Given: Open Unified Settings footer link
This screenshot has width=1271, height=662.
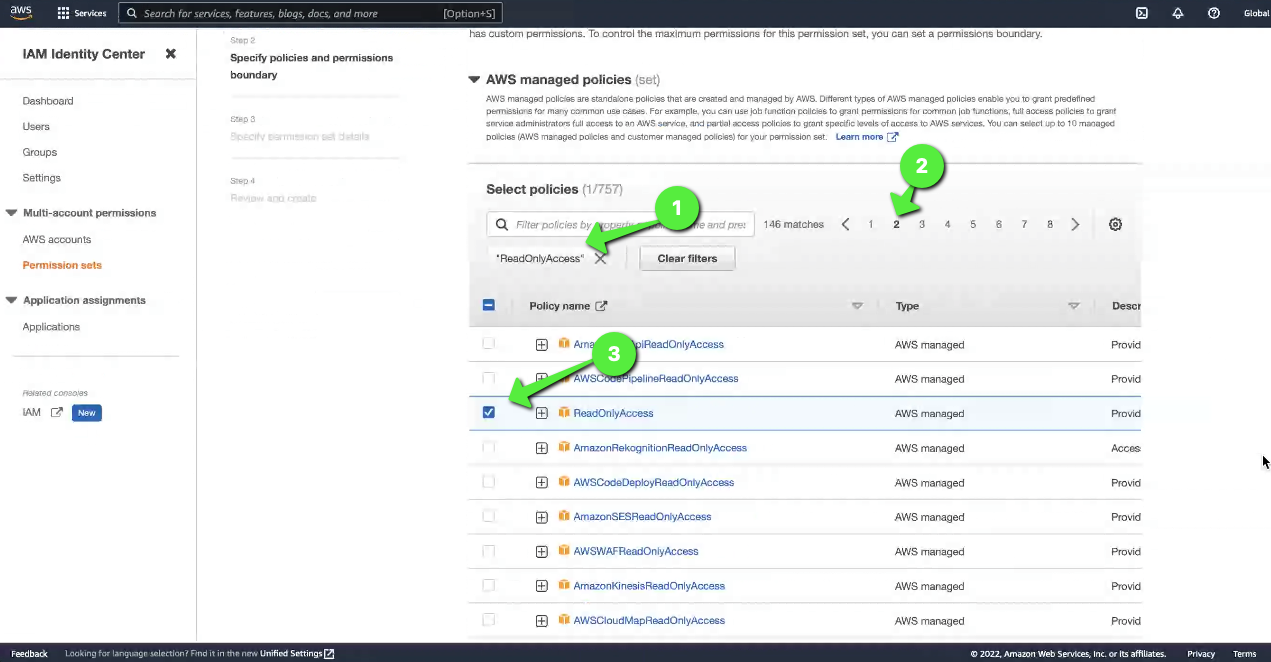Looking at the screenshot, I should [x=297, y=654].
